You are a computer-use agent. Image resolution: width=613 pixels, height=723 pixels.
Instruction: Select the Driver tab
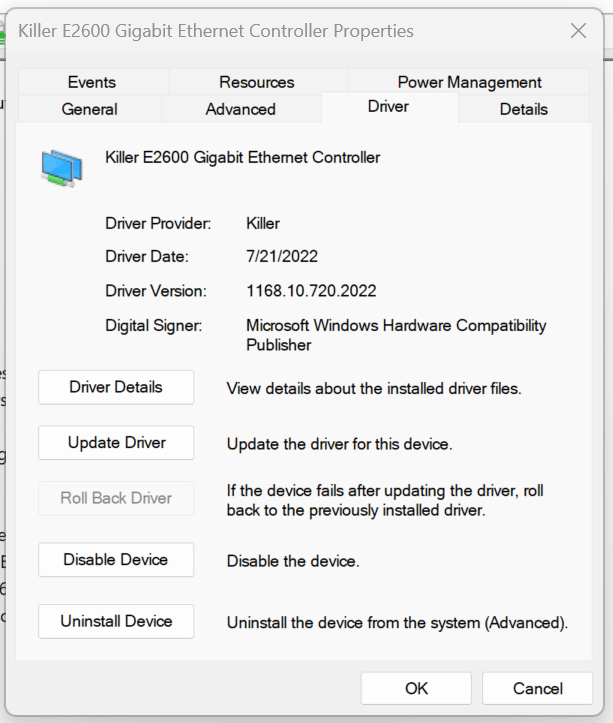click(388, 107)
